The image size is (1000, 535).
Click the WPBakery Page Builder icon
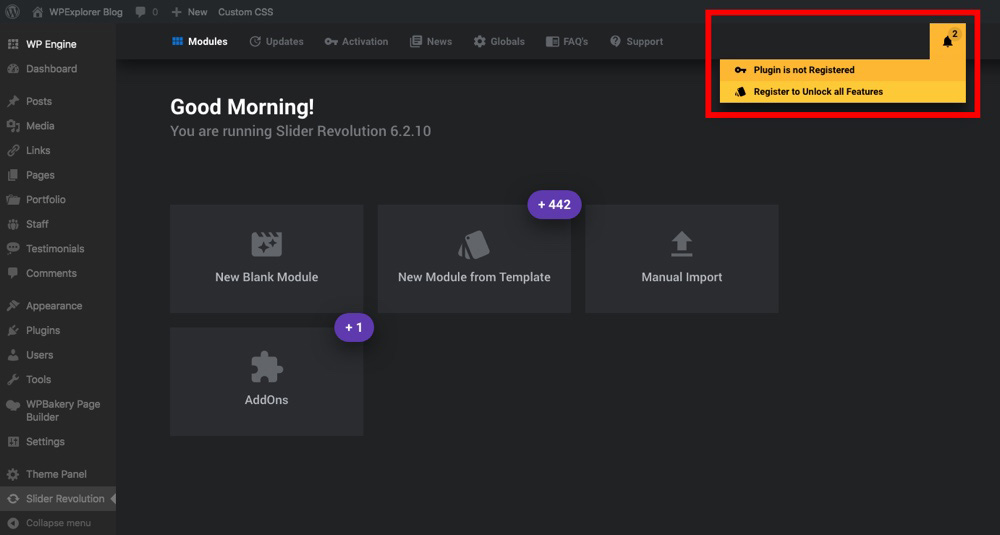pyautogui.click(x=13, y=405)
